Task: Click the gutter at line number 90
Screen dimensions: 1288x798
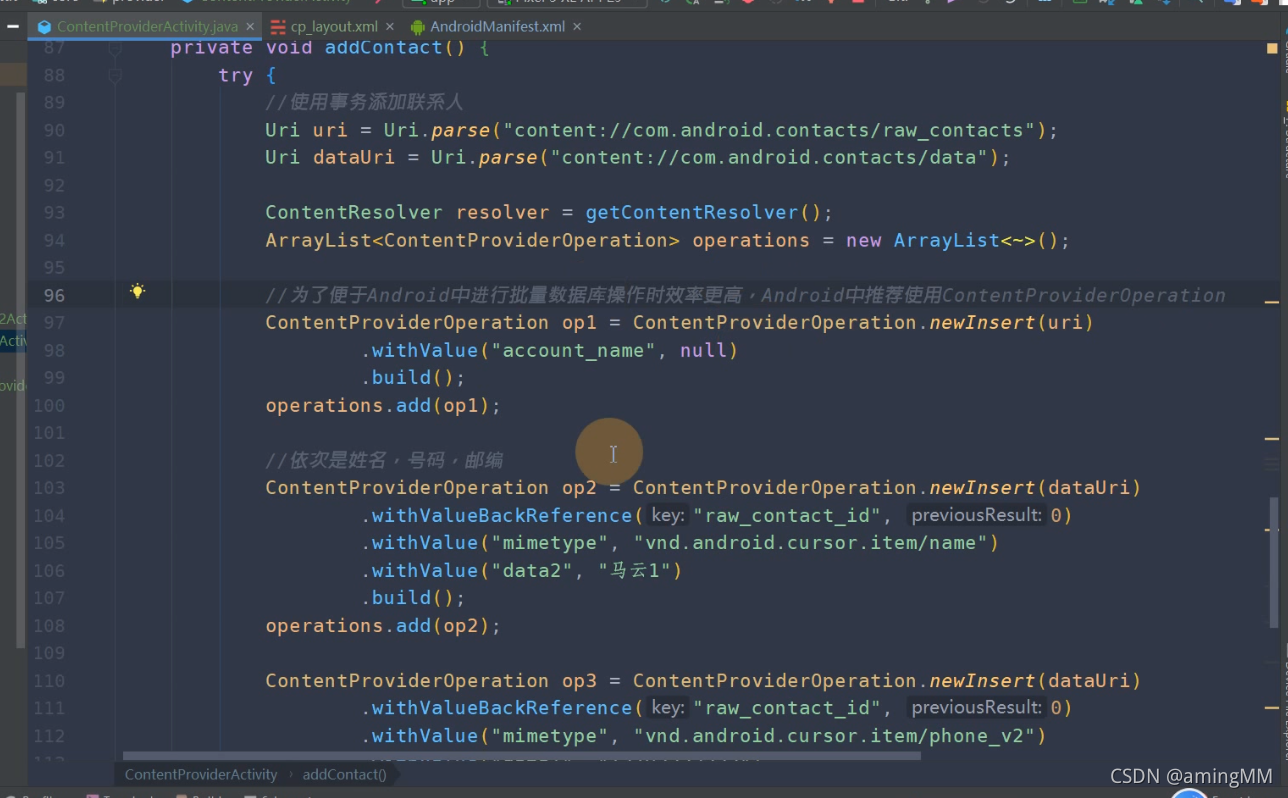Action: pos(54,130)
